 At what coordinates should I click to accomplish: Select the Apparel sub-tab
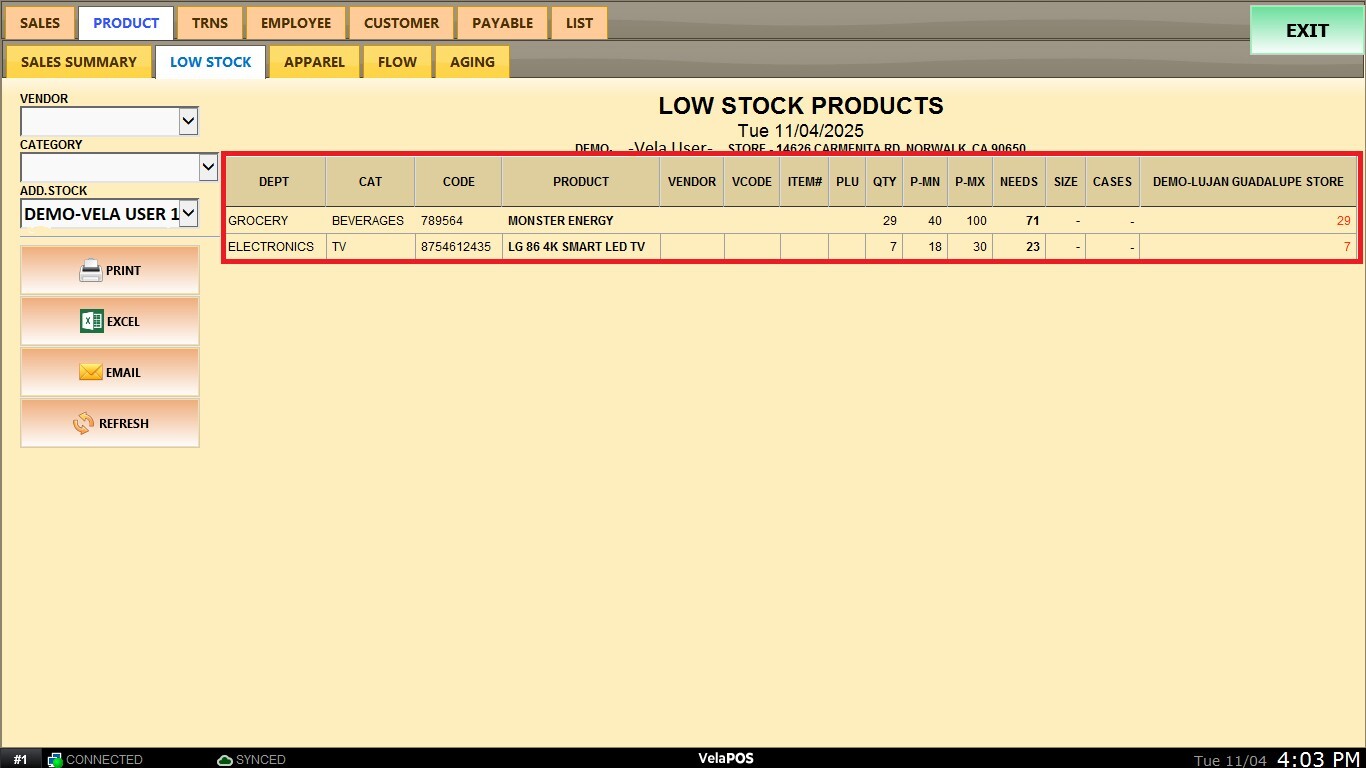coord(314,62)
